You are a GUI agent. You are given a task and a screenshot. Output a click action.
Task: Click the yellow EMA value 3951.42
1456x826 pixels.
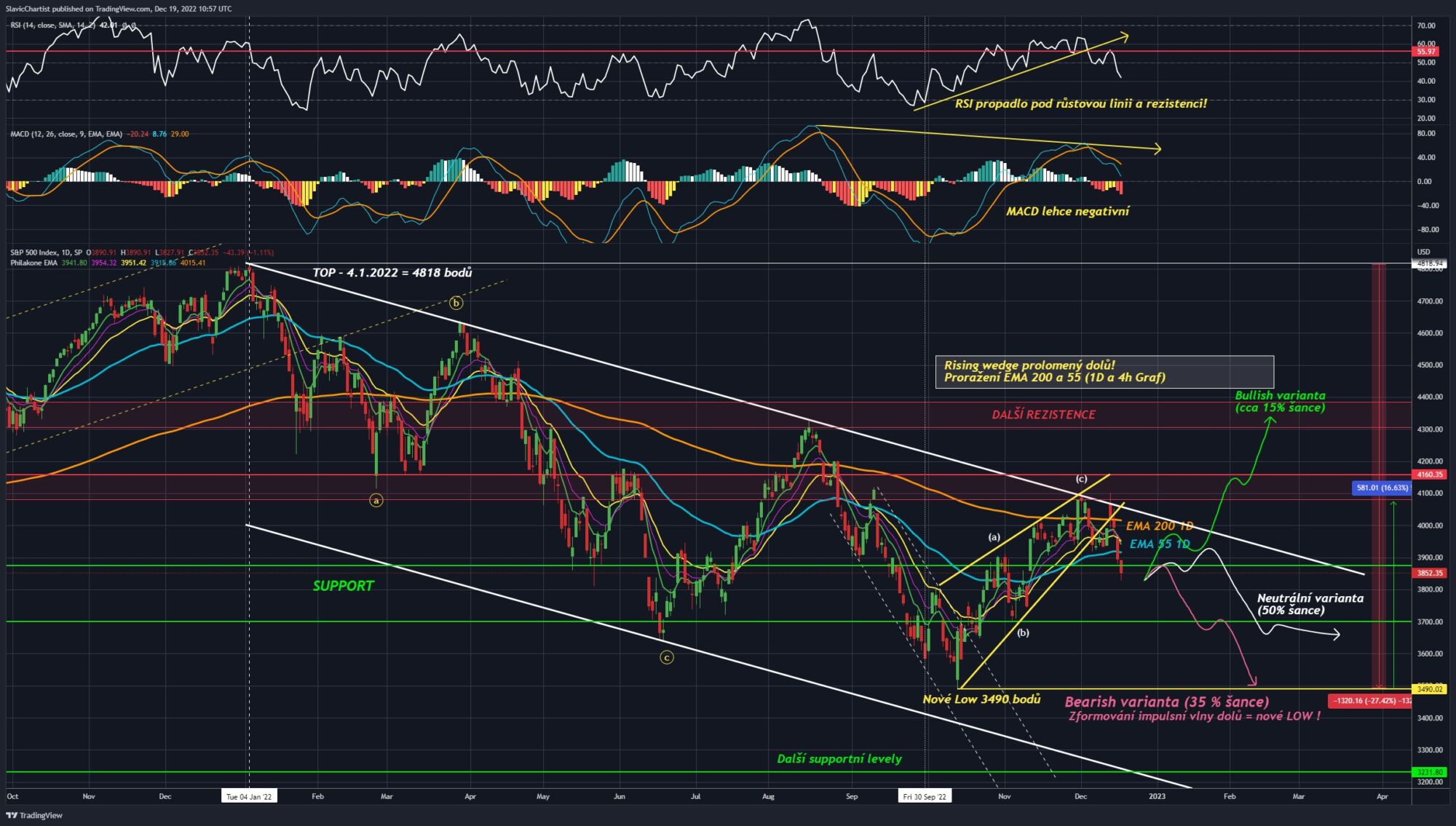(x=133, y=263)
